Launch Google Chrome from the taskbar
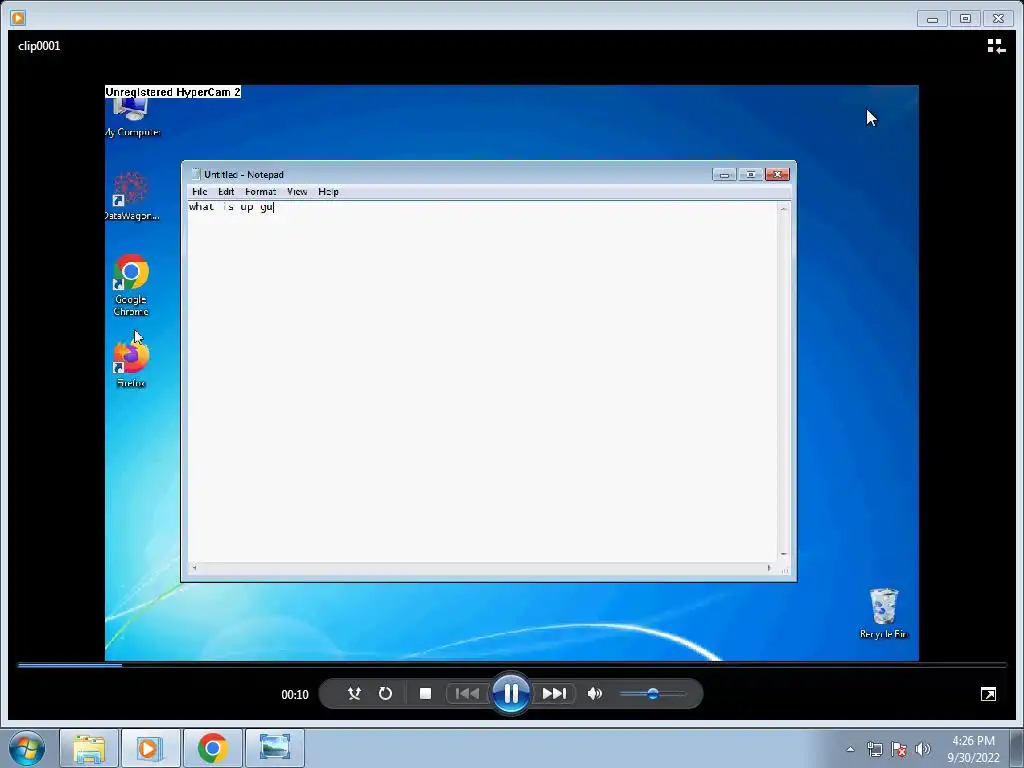 (x=212, y=748)
